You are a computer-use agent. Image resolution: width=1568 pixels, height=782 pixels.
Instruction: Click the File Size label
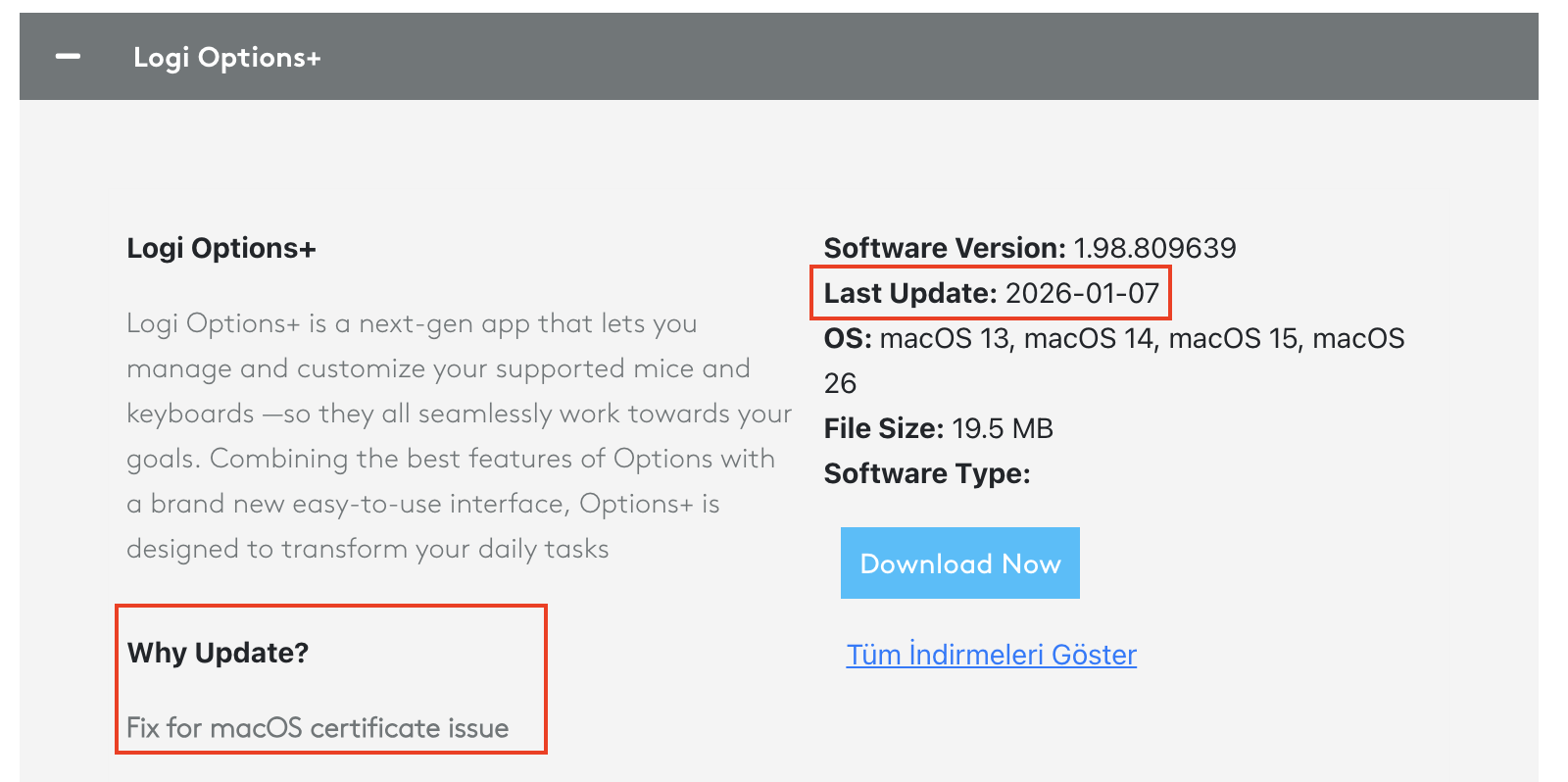pyautogui.click(x=883, y=428)
